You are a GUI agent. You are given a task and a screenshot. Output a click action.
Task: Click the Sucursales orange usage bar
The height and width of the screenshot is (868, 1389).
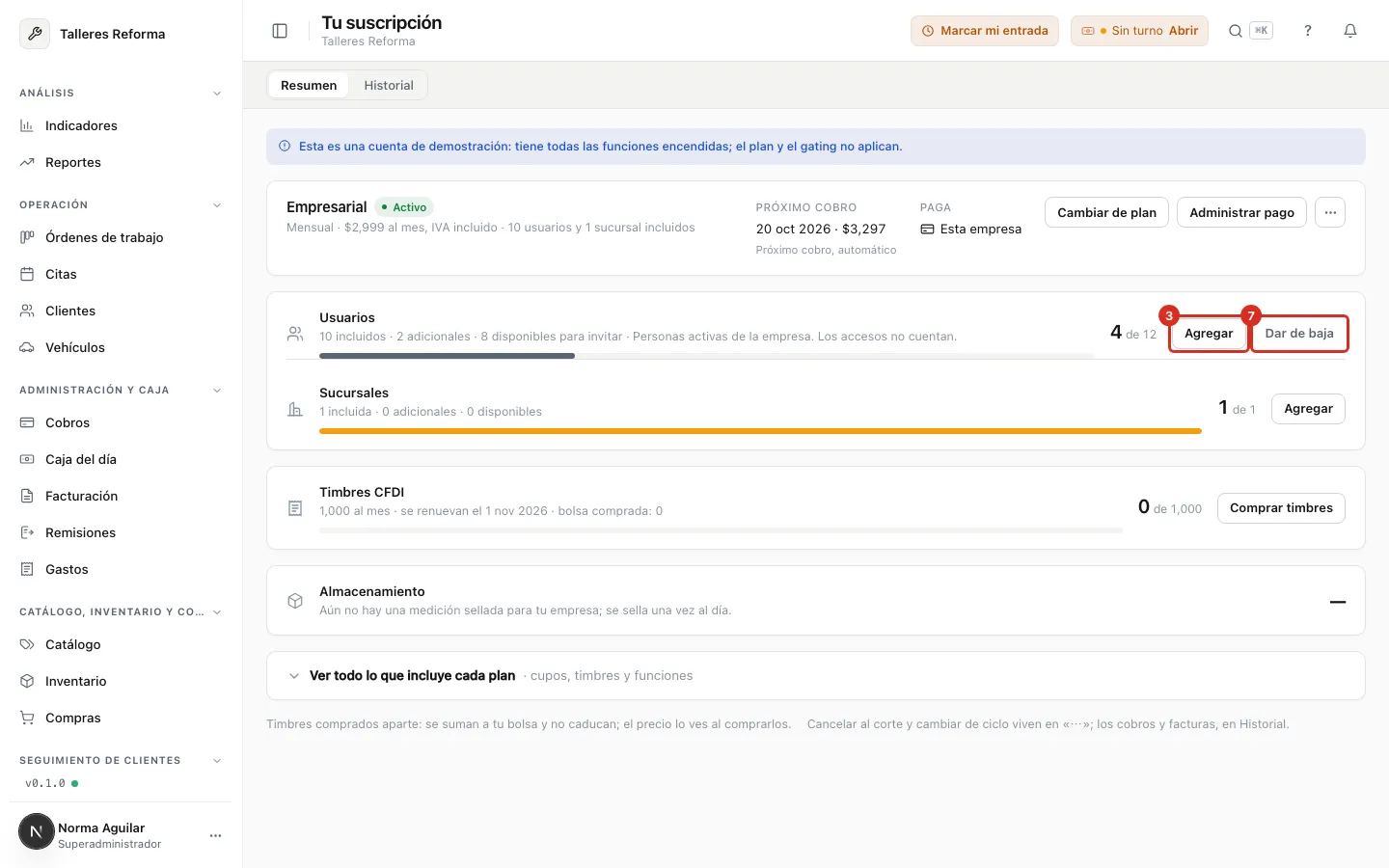click(x=760, y=431)
